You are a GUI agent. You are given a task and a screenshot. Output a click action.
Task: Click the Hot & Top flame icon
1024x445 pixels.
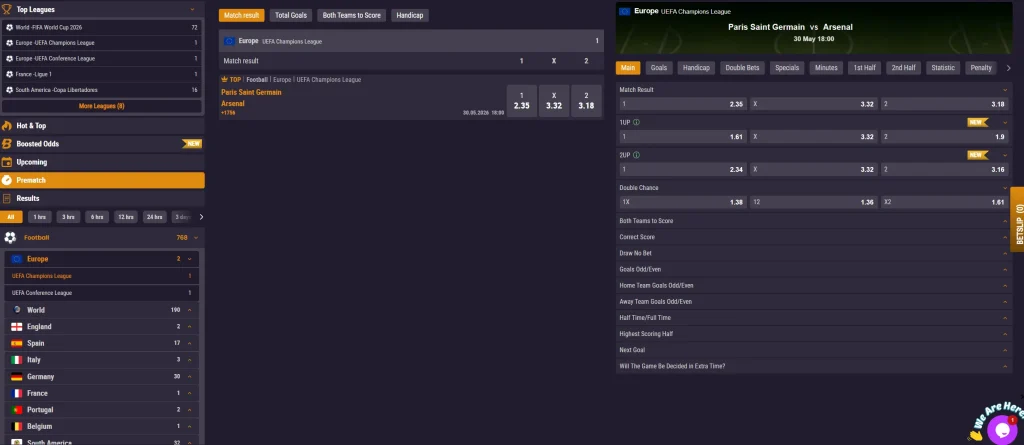[7, 125]
